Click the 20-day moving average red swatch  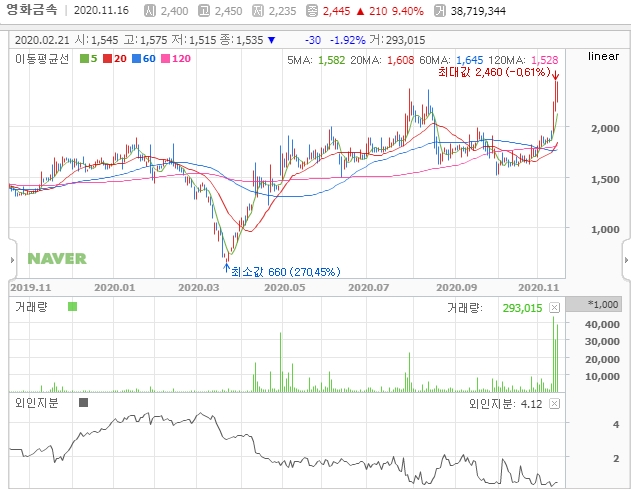[x=107, y=59]
